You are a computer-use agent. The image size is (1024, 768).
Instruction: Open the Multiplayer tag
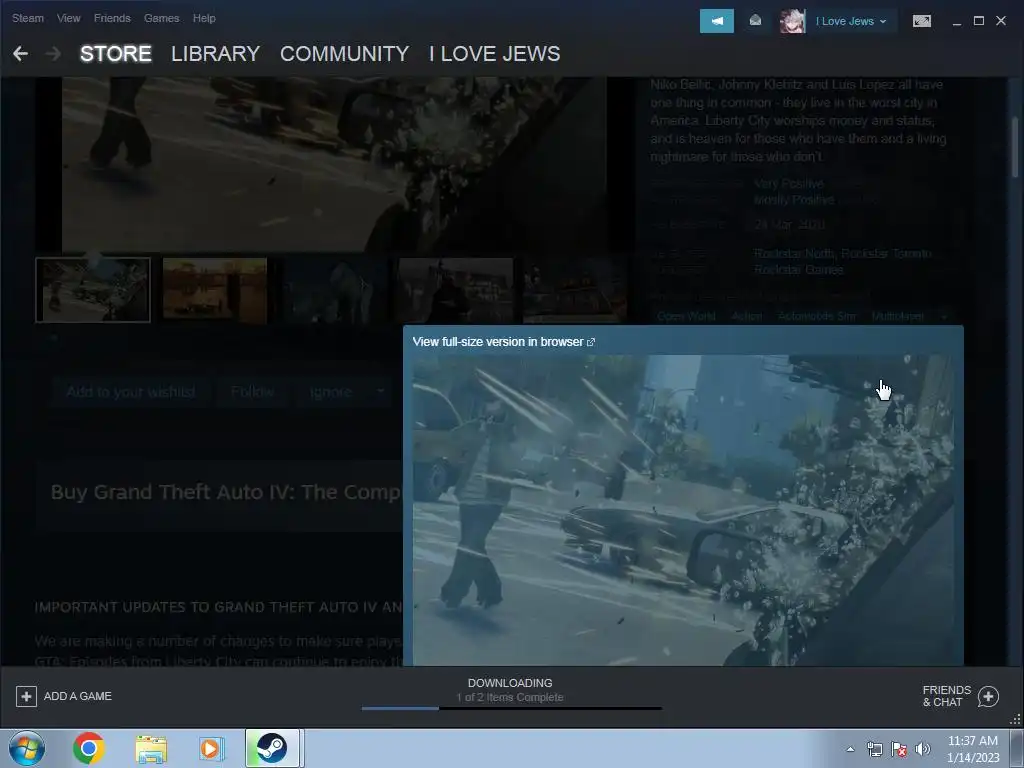pyautogui.click(x=898, y=316)
